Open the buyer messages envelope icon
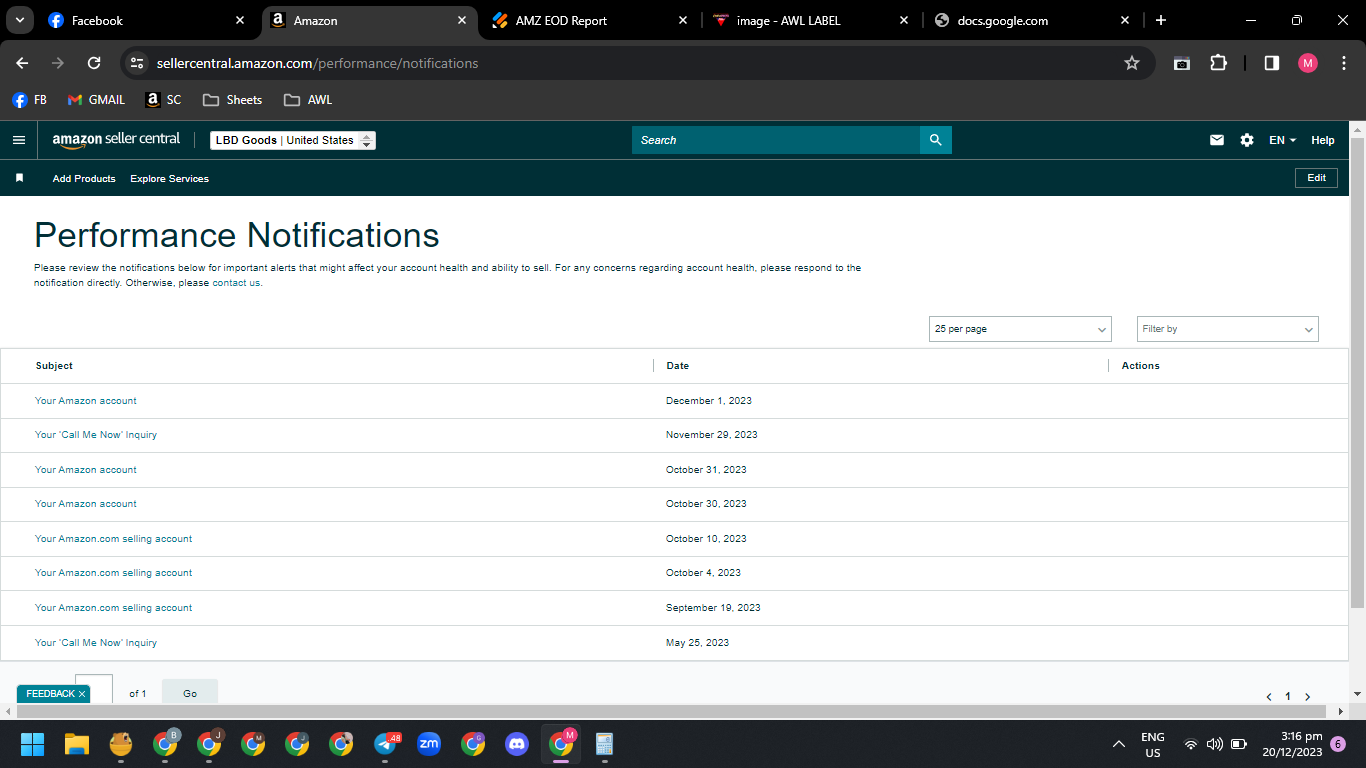This screenshot has height=768, width=1366. [1216, 140]
